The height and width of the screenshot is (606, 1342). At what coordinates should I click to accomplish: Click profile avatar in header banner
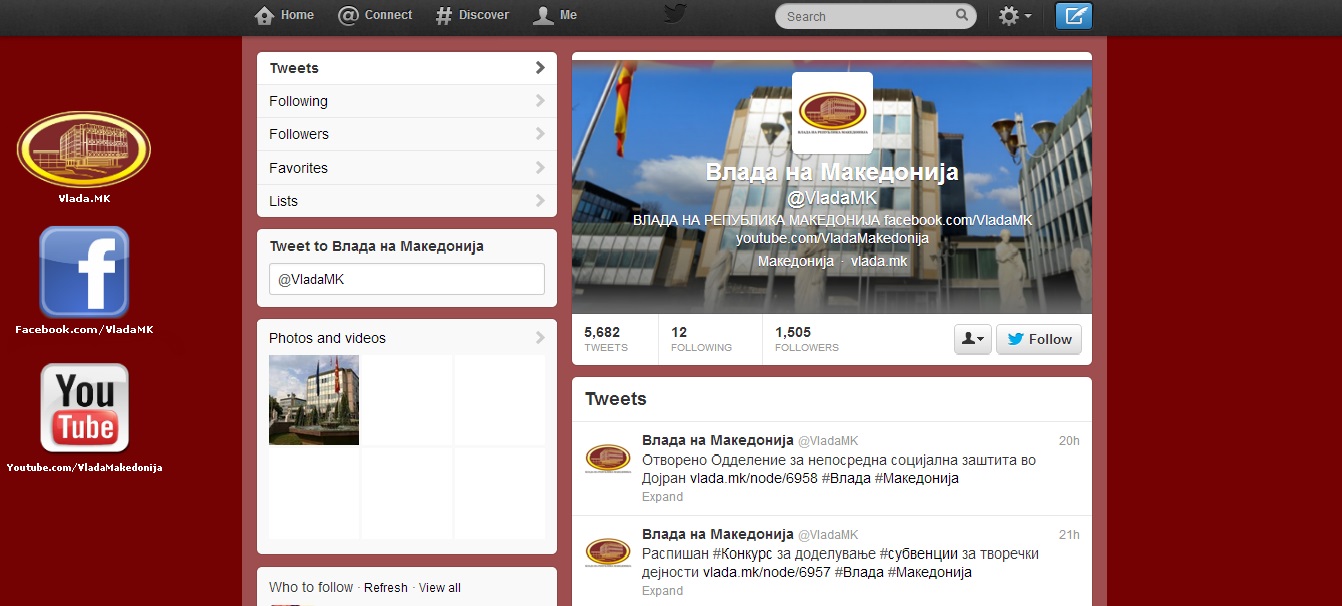(832, 112)
